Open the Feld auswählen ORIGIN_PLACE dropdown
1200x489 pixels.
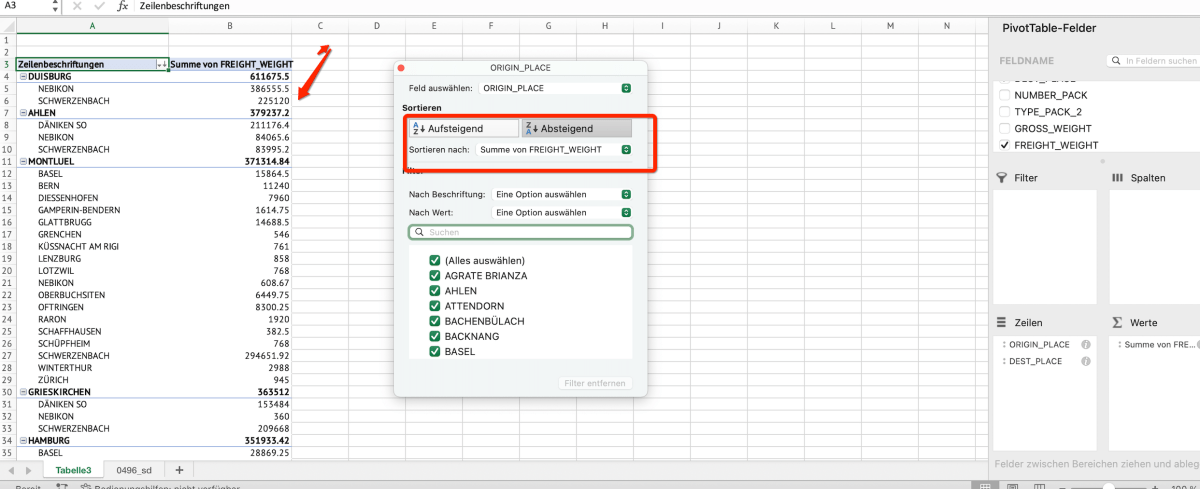(x=555, y=88)
